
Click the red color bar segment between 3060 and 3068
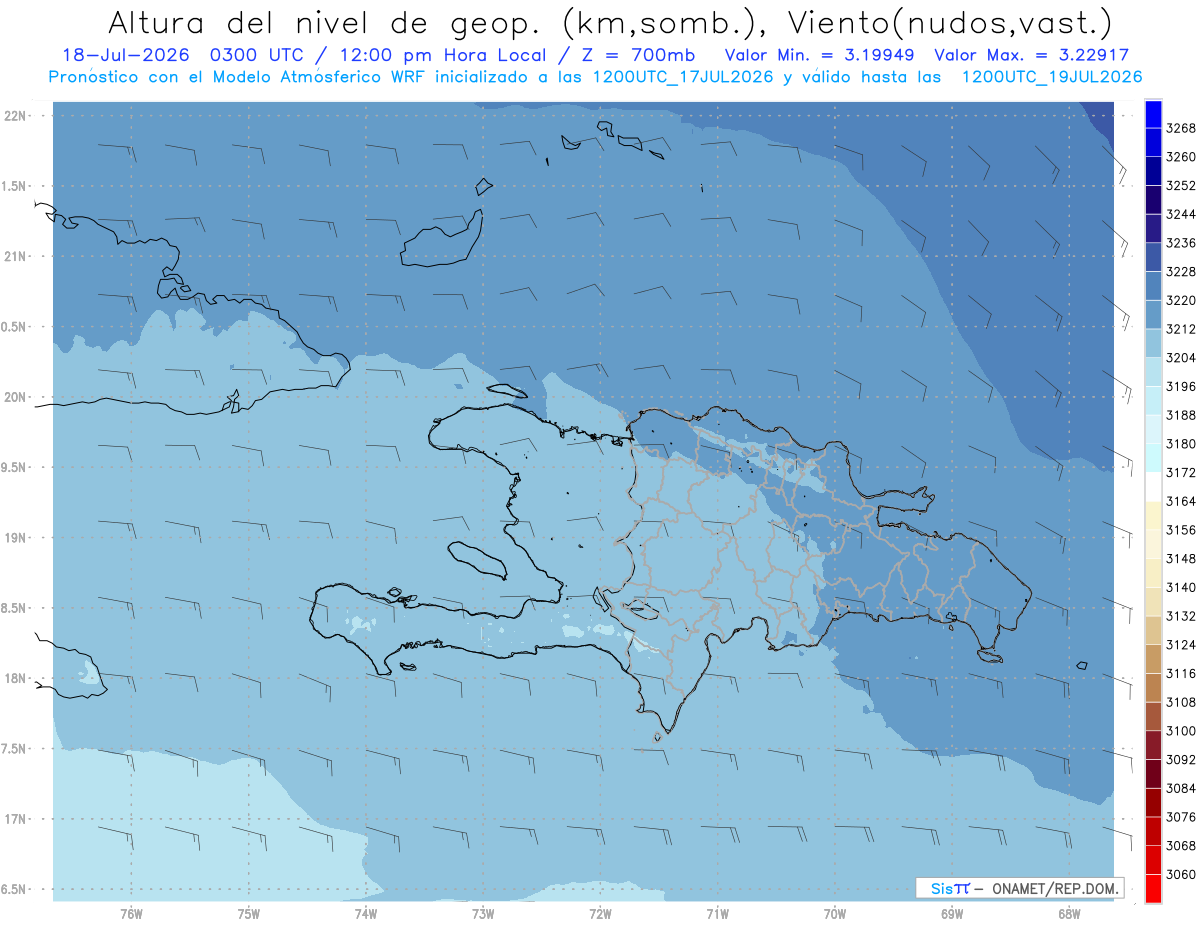pyautogui.click(x=1153, y=860)
